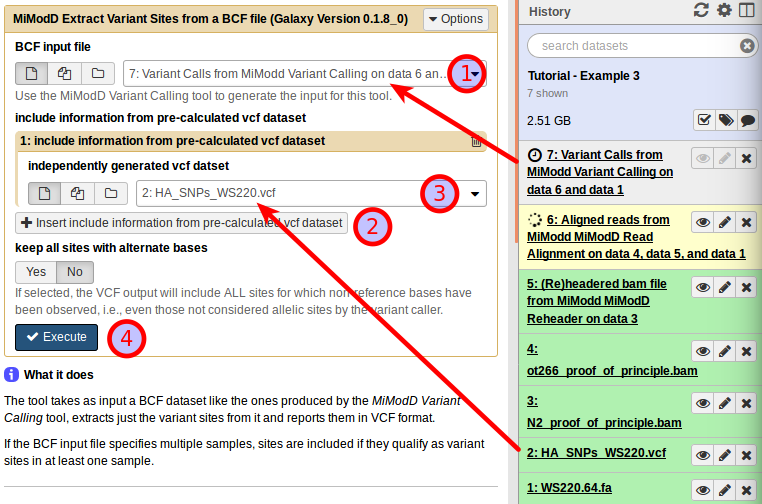
Task: Open the tool Options dropdown
Action: pos(456,19)
